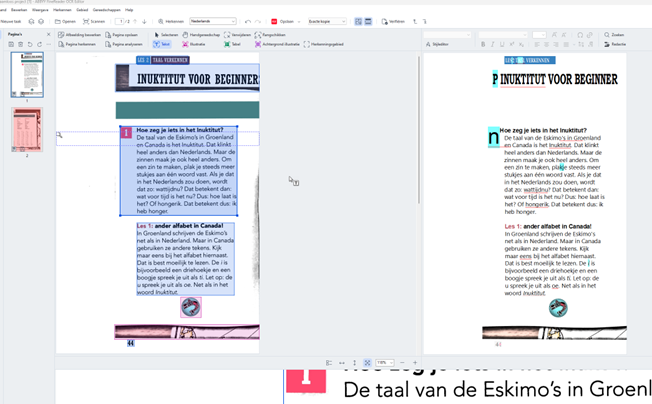This screenshot has width=652, height=404.
Task: Open the Herkennen menu
Action: (62, 9)
